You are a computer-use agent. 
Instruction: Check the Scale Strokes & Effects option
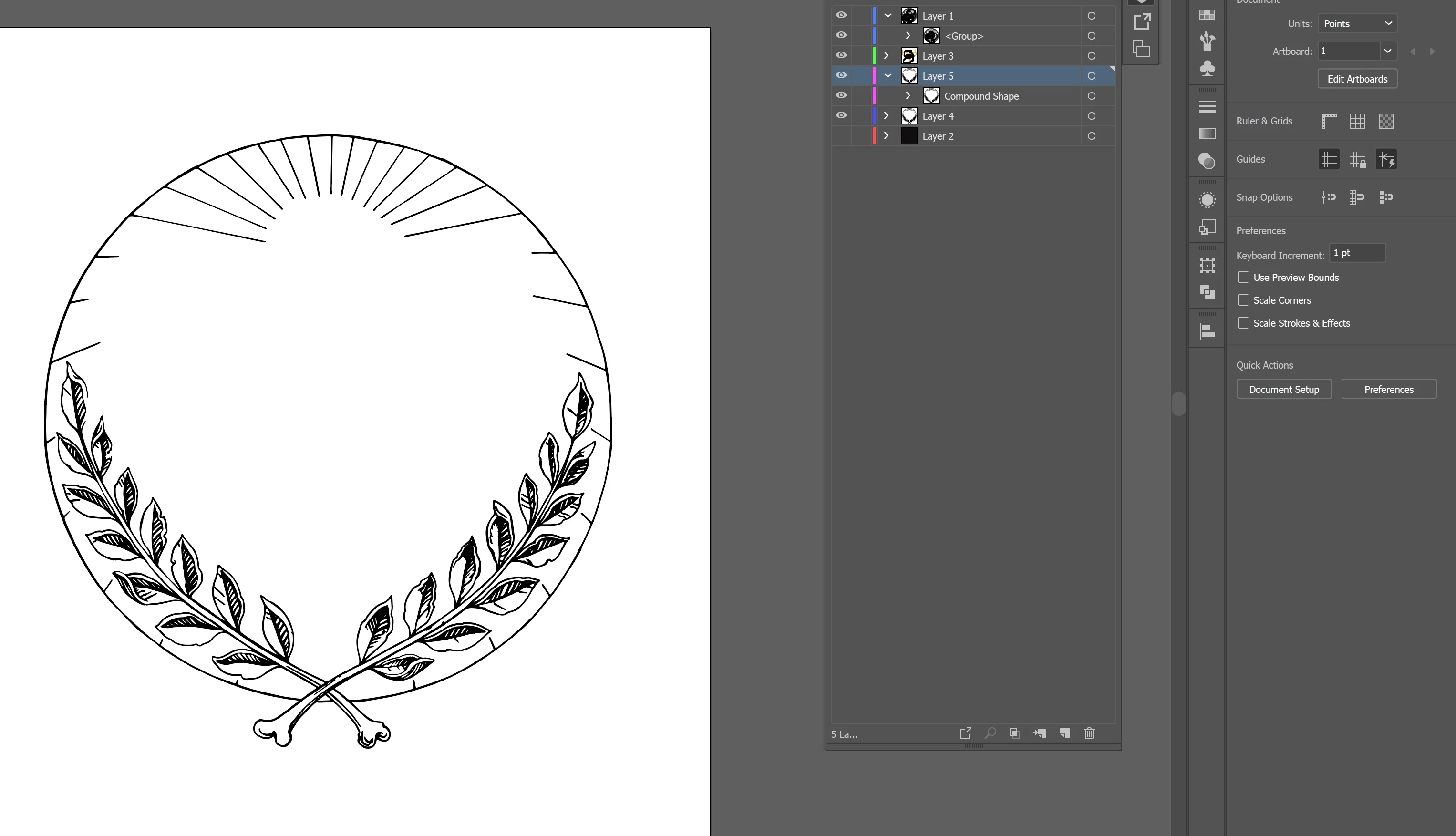(1243, 323)
